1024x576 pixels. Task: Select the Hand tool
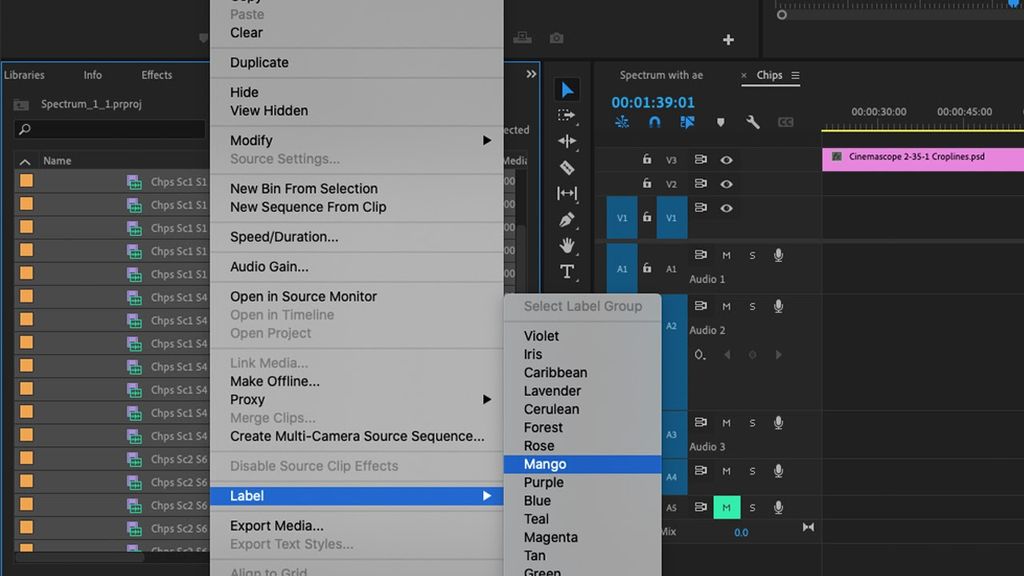567,243
